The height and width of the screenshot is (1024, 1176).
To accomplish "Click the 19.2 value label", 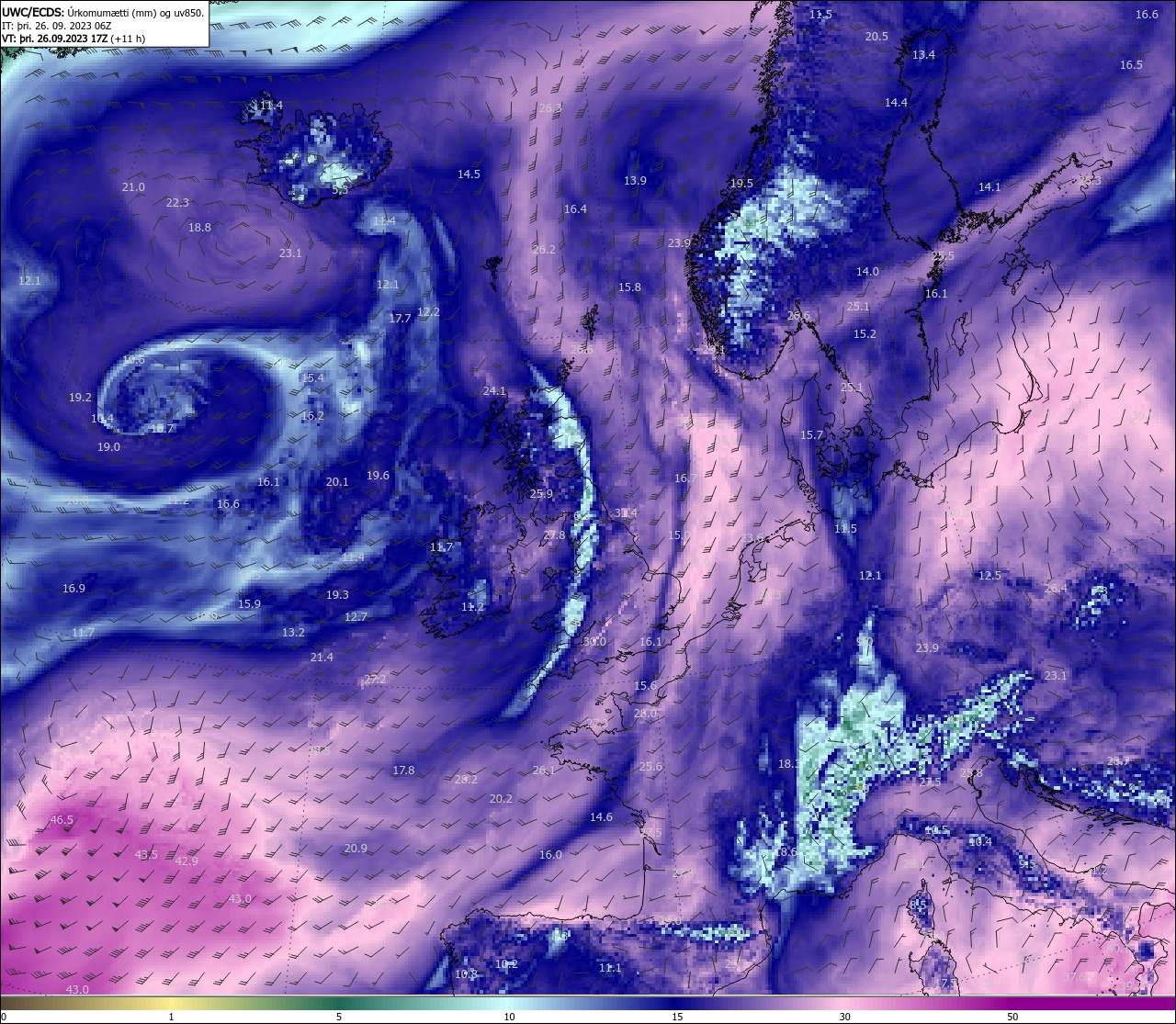I will [80, 398].
